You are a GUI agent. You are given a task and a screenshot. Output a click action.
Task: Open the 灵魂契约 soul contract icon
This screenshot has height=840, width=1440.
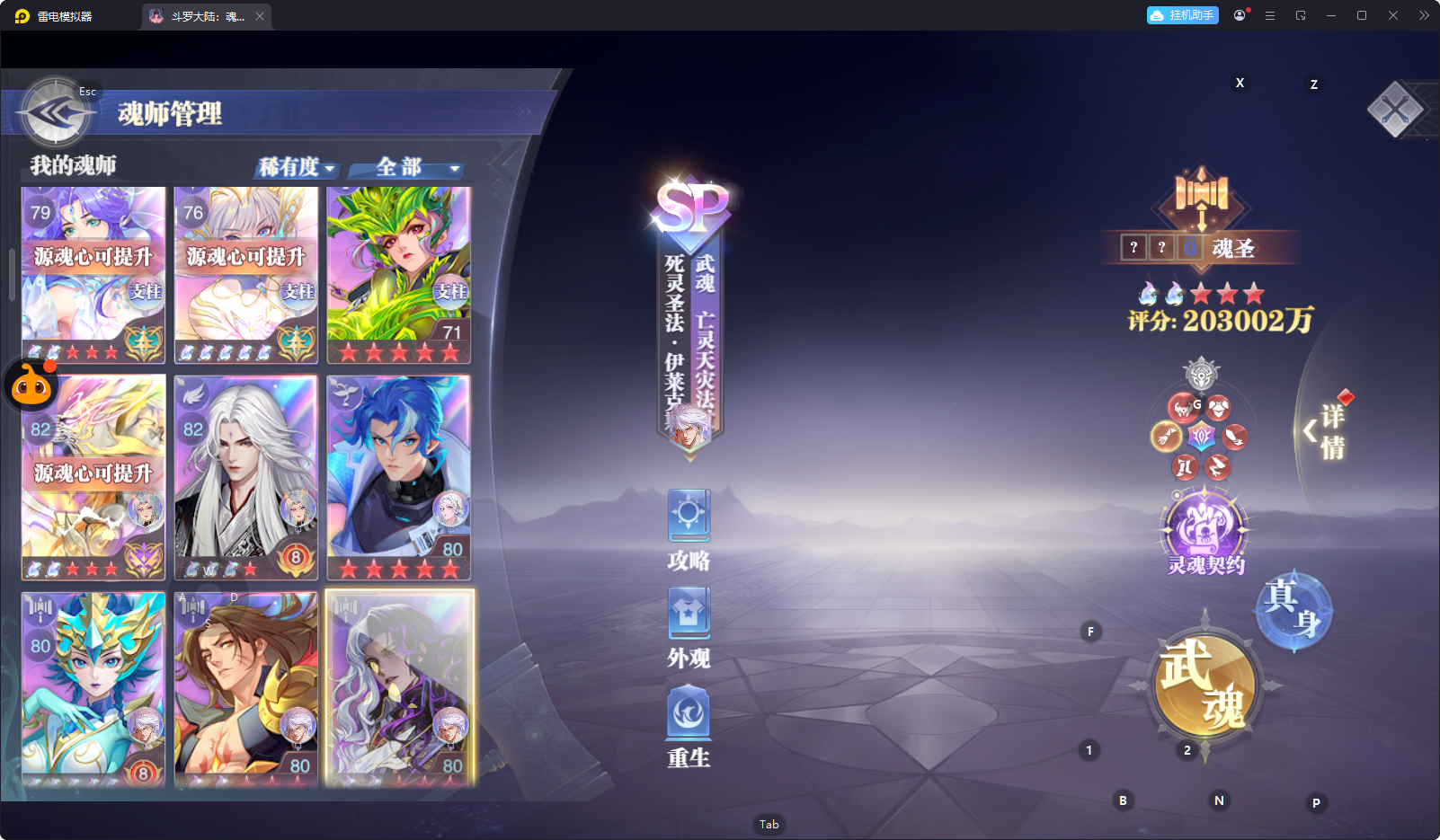point(1204,532)
